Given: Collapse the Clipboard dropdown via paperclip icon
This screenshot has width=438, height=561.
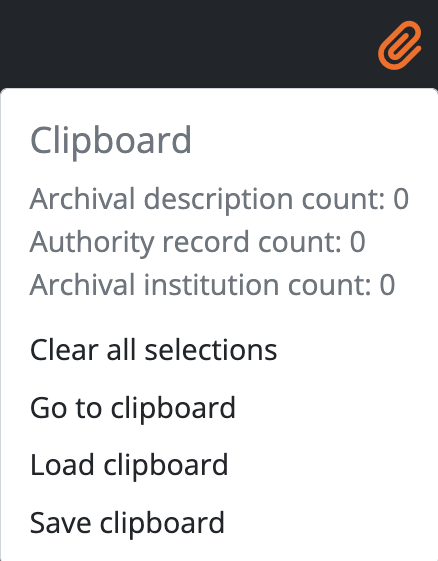Looking at the screenshot, I should (400, 45).
